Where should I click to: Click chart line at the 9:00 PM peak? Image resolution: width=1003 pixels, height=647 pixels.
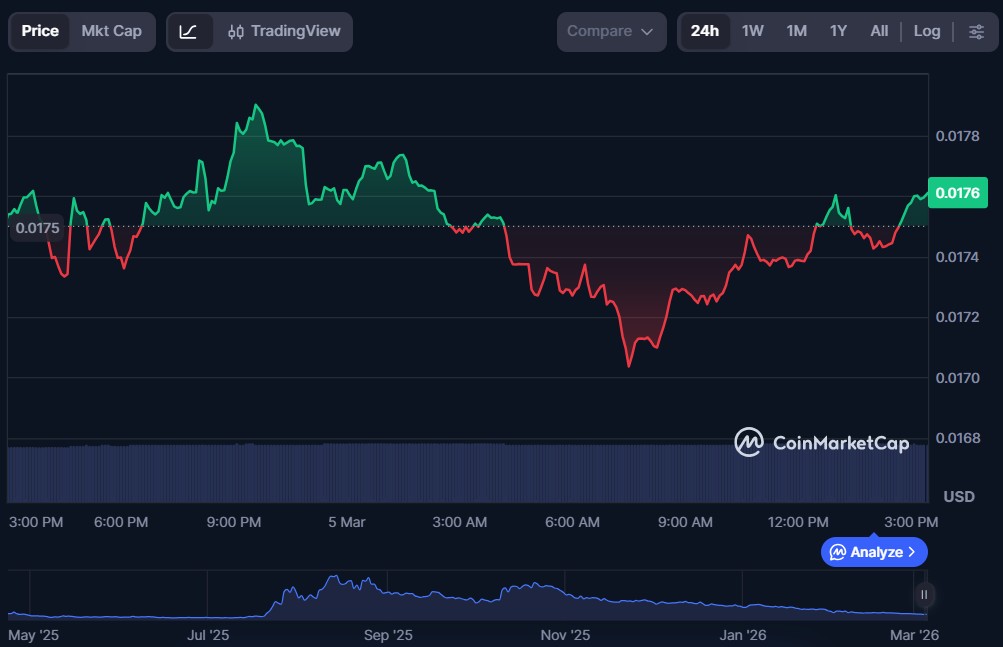pyautogui.click(x=257, y=105)
